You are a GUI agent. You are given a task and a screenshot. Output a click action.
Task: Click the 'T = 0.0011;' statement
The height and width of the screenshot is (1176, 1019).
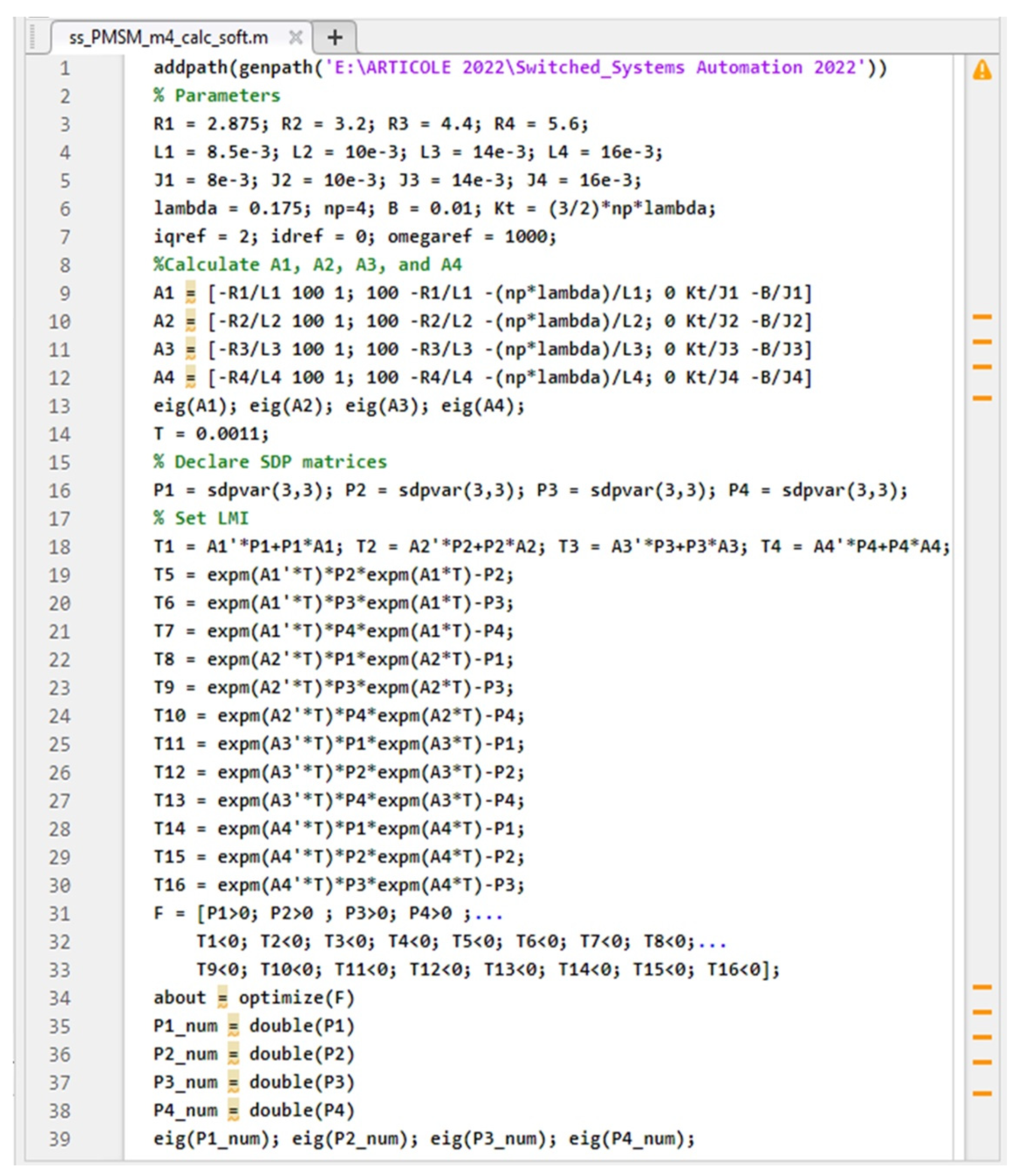tap(211, 434)
